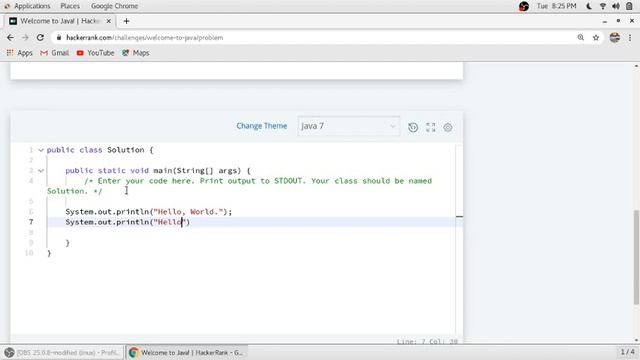This screenshot has height=360, width=640.
Task: Switch to the HackerRank Chrome taskbar window
Action: (186, 352)
